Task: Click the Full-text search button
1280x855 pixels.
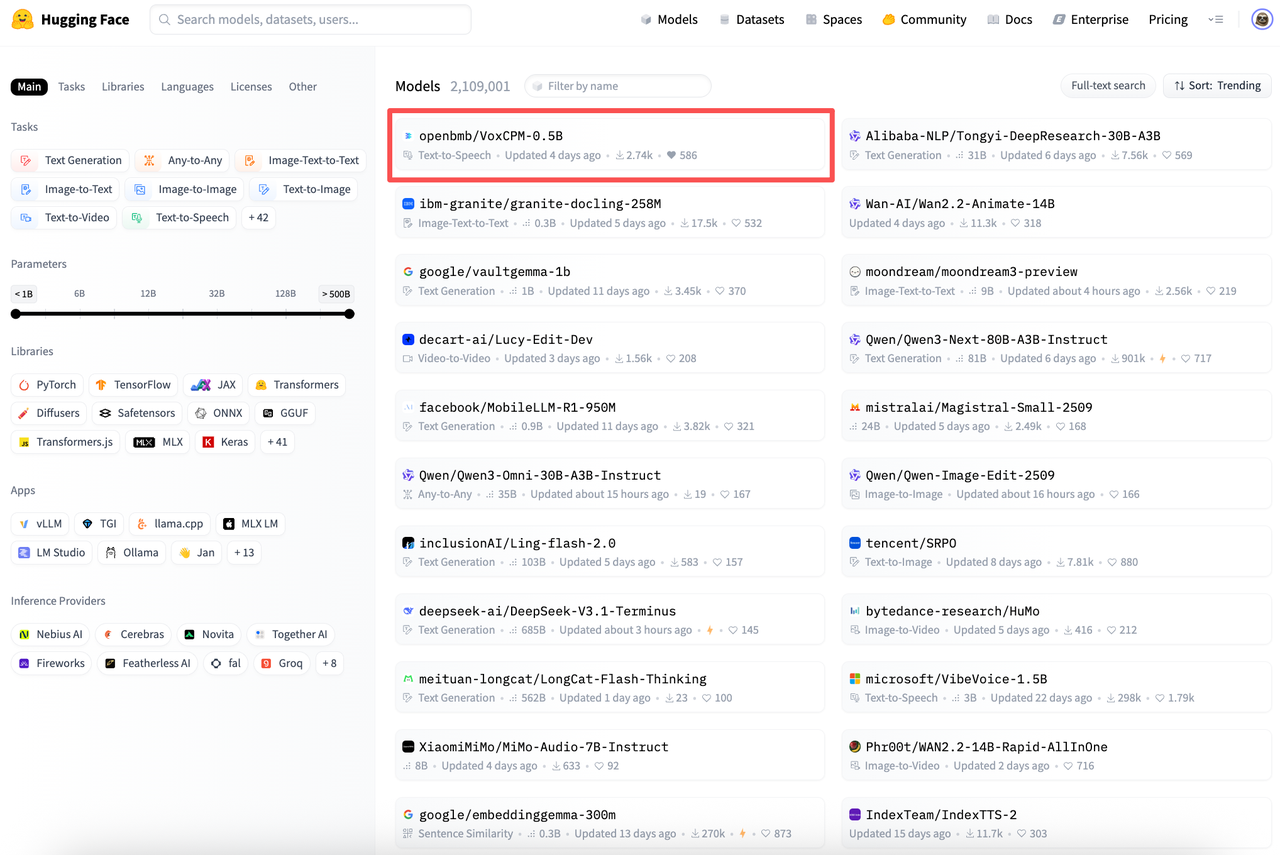Action: [1108, 86]
